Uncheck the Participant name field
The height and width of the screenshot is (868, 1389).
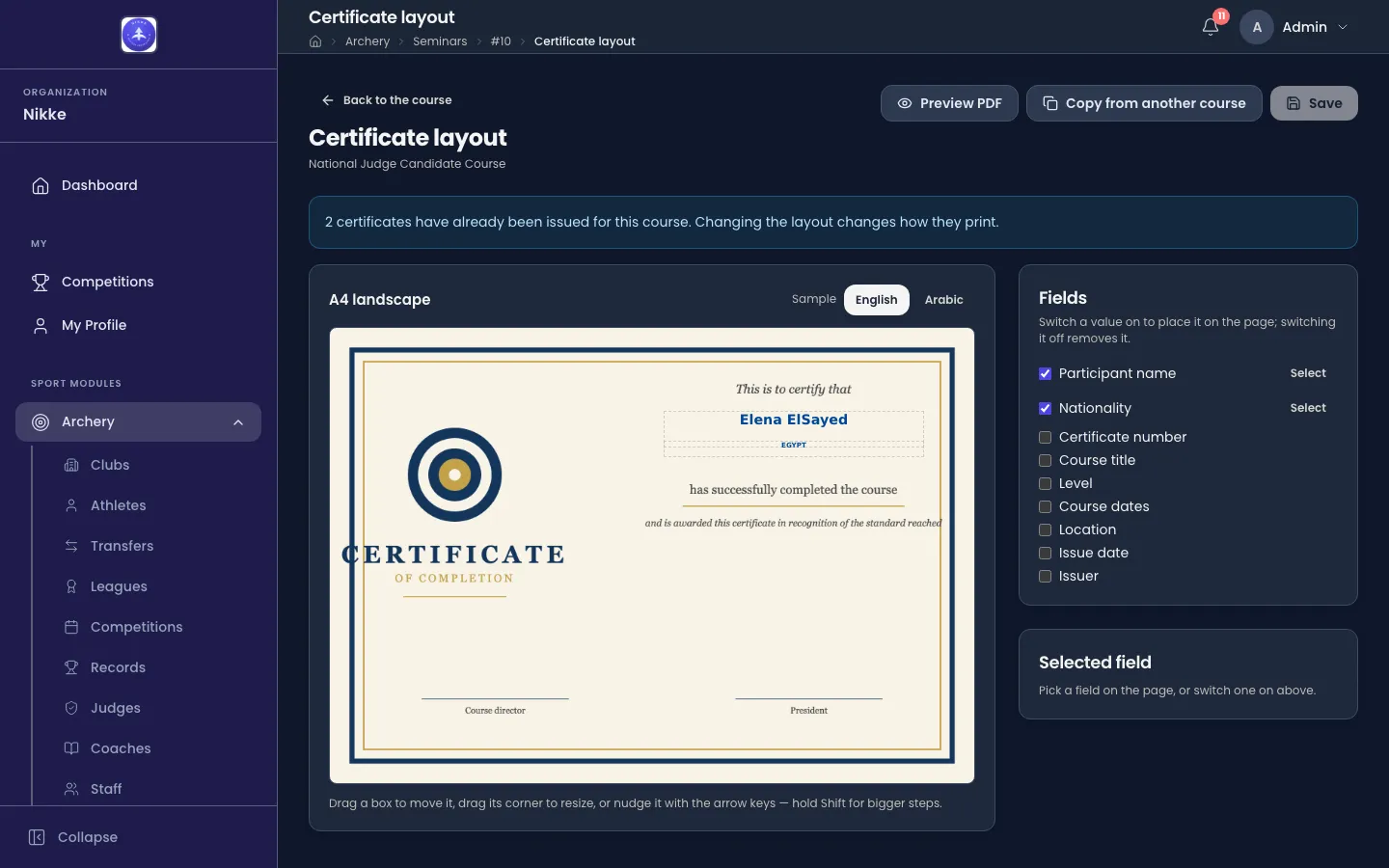pos(1045,373)
